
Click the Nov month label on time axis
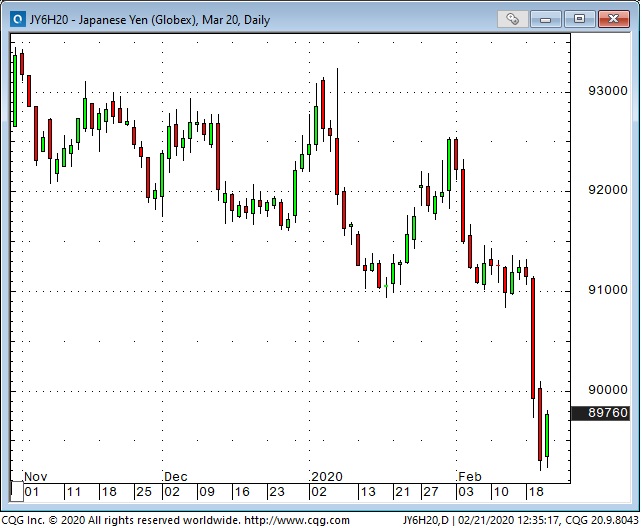36,476
